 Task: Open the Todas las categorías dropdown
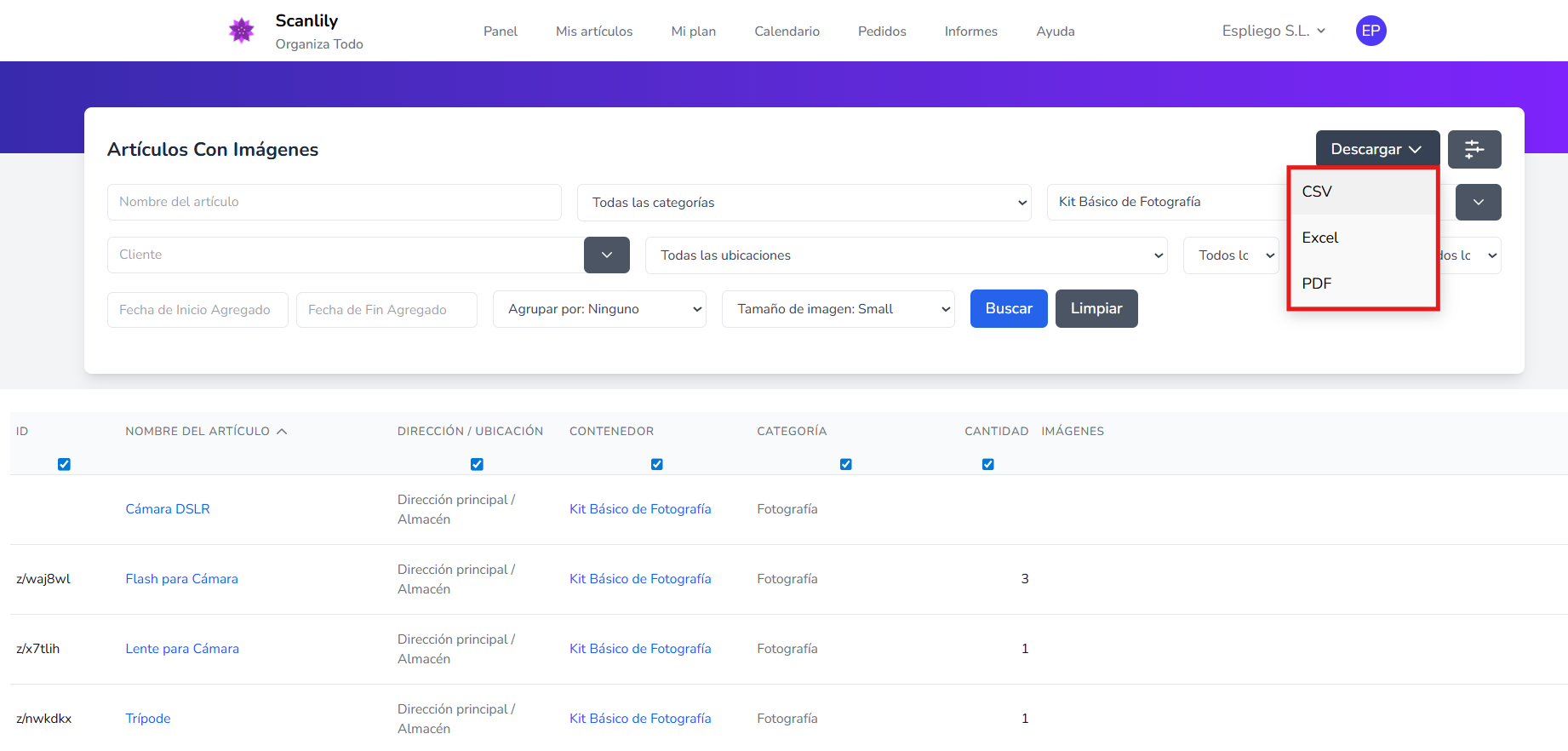804,203
